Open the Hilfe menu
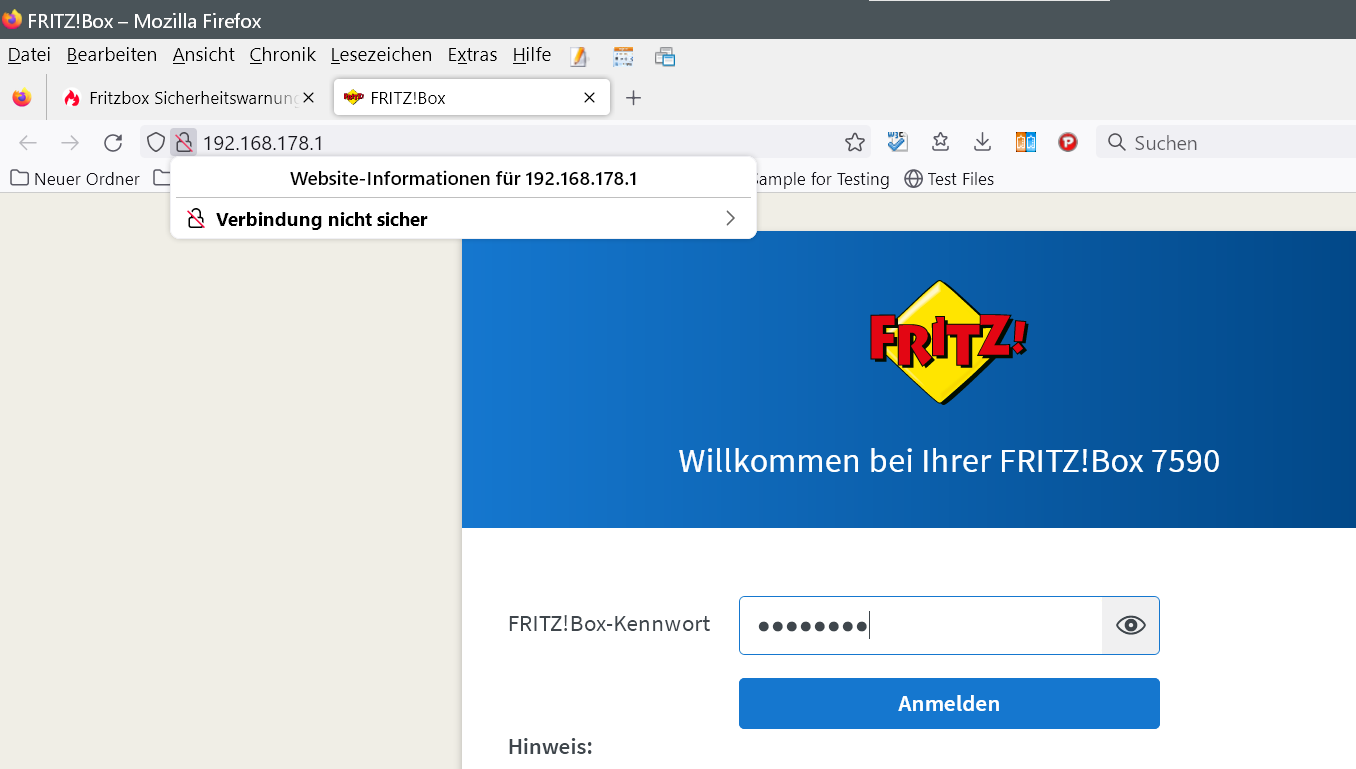 coord(532,55)
